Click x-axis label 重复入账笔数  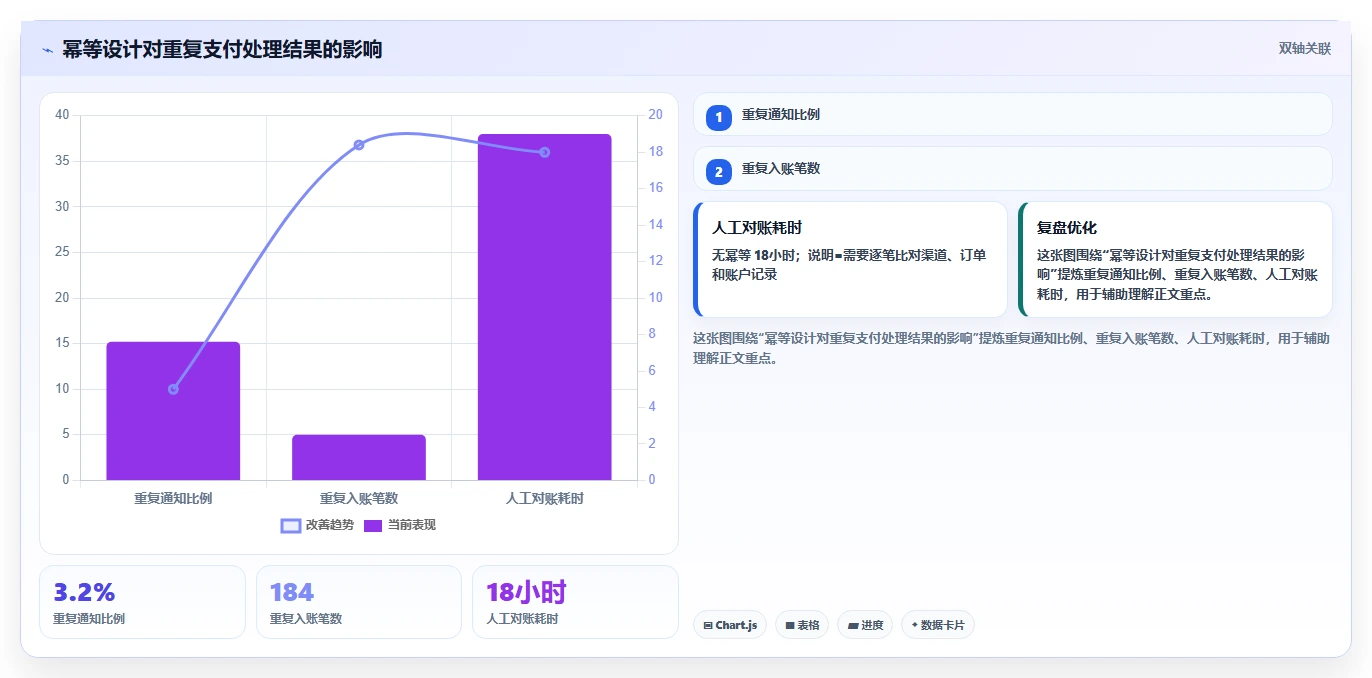(359, 498)
